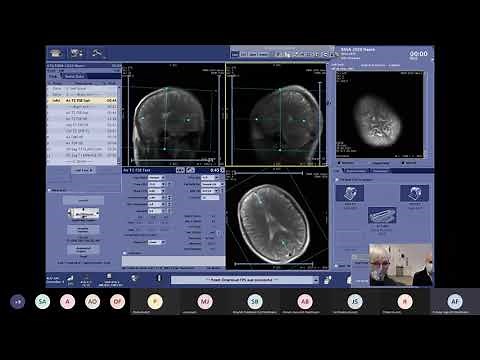Click the dropdown button below the protocol list
The height and width of the screenshot is (360, 480).
coord(83,170)
